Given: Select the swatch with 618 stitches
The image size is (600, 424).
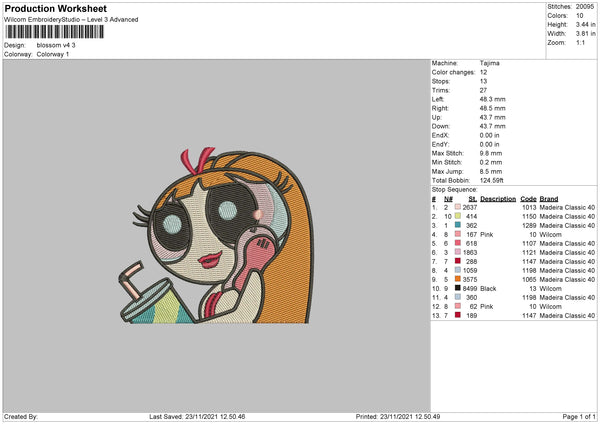Looking at the screenshot, I should coord(458,243).
